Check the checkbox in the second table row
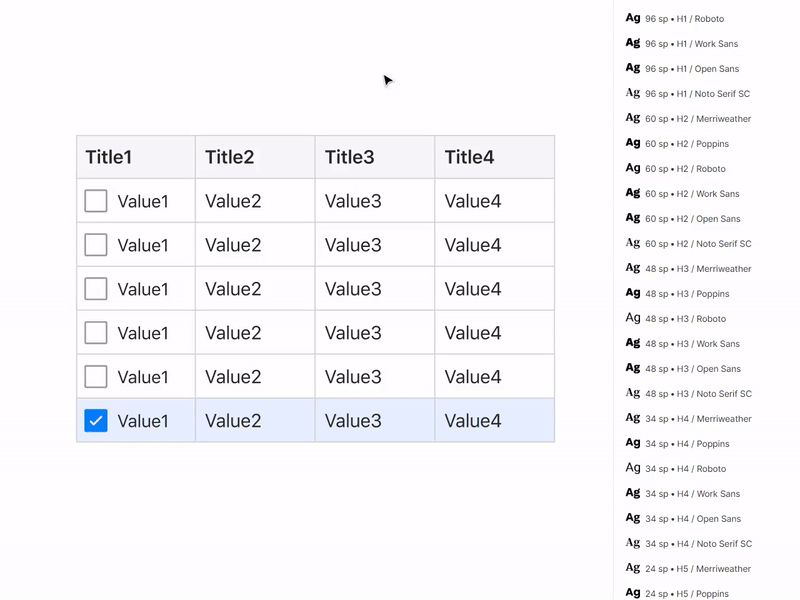800x600 pixels. pyautogui.click(x=96, y=245)
